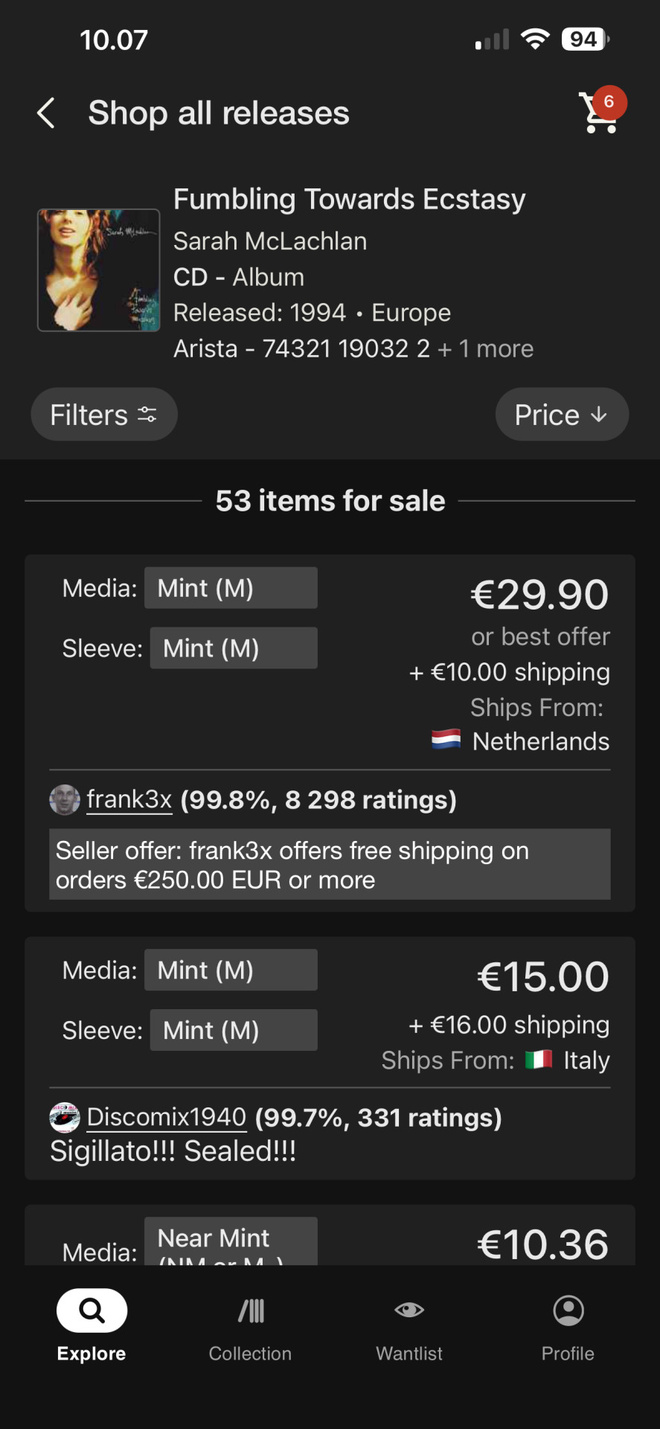660x1429 pixels.
Task: Tap the Near Mint media badge
Action: (231, 1242)
